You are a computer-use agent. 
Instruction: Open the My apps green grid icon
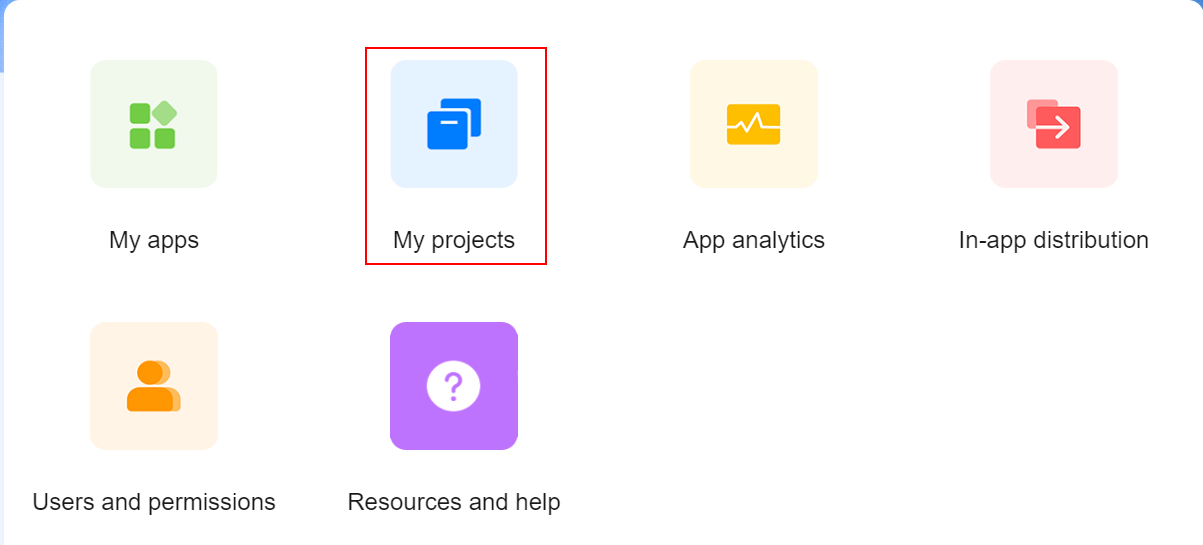coord(152,126)
